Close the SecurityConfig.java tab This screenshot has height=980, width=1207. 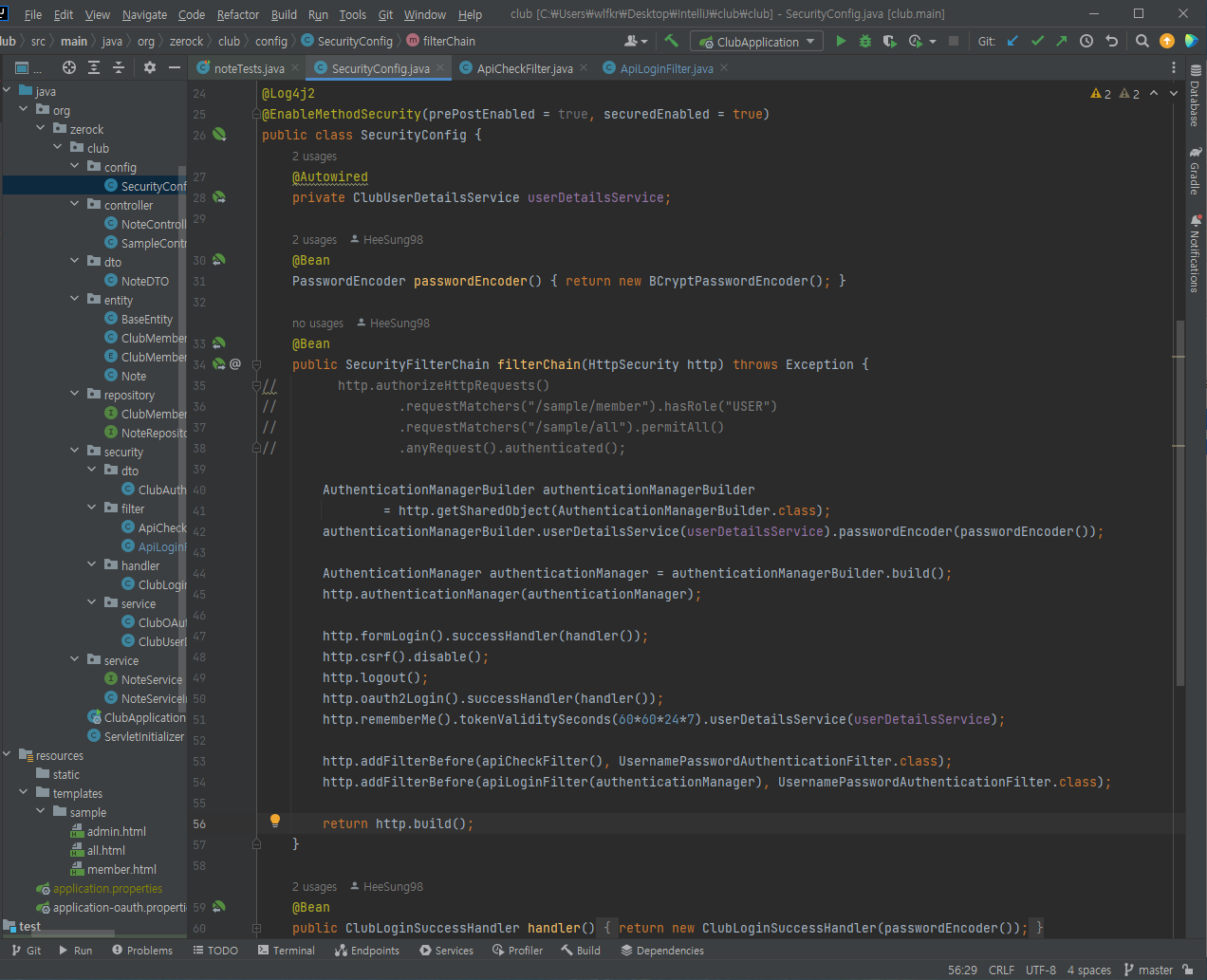[x=441, y=68]
